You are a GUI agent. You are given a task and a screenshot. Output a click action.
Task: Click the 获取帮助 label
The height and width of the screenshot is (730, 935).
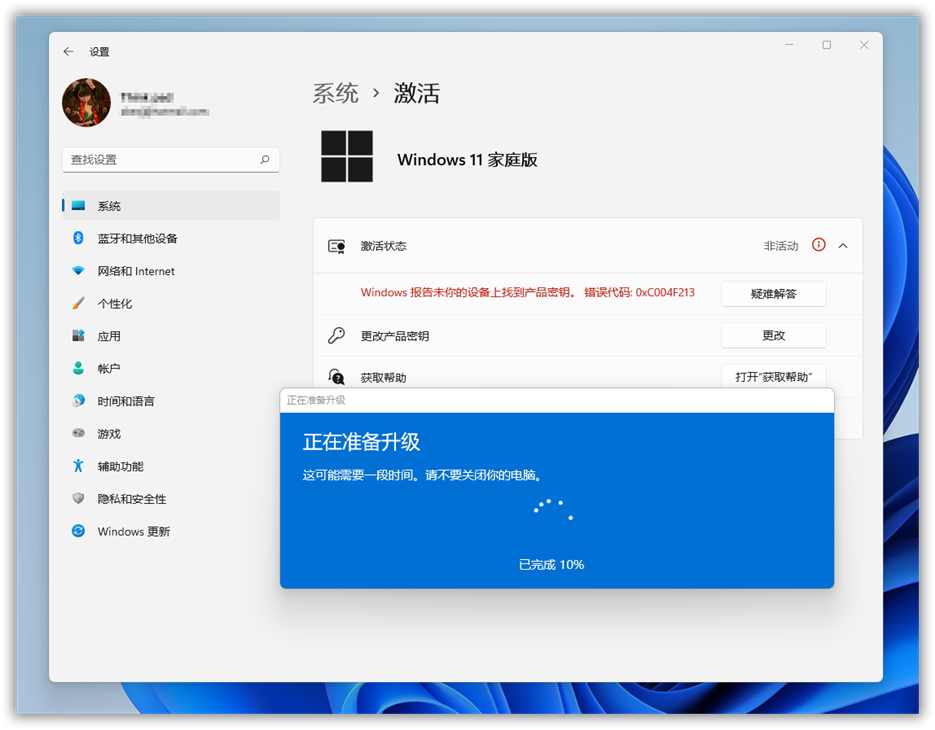pyautogui.click(x=383, y=378)
